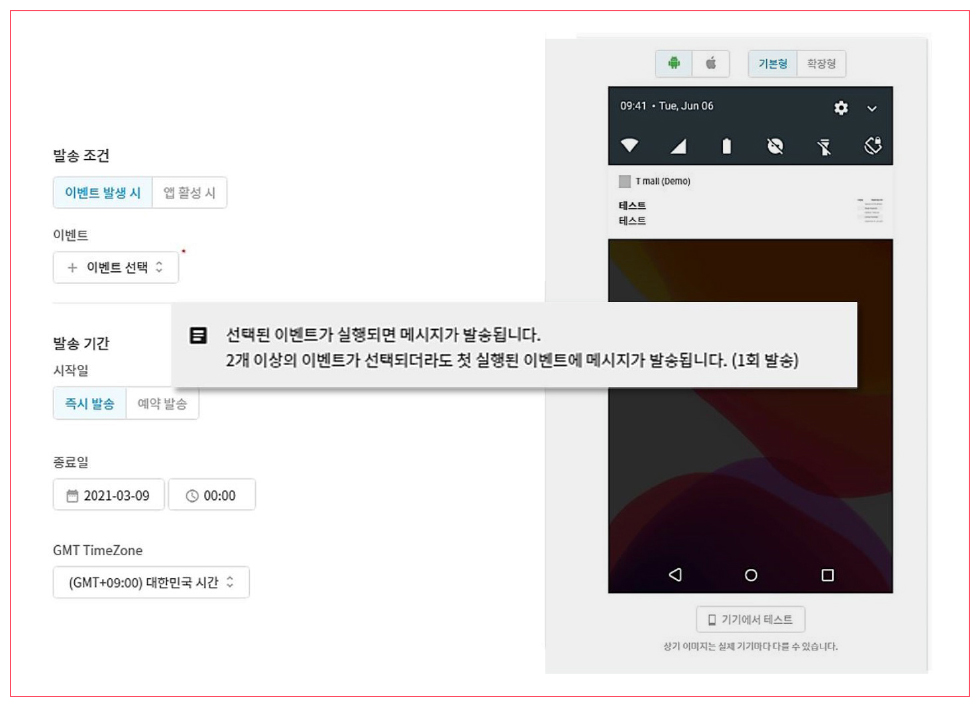
Task: Click the 테스트 notification title text
Action: 632,205
